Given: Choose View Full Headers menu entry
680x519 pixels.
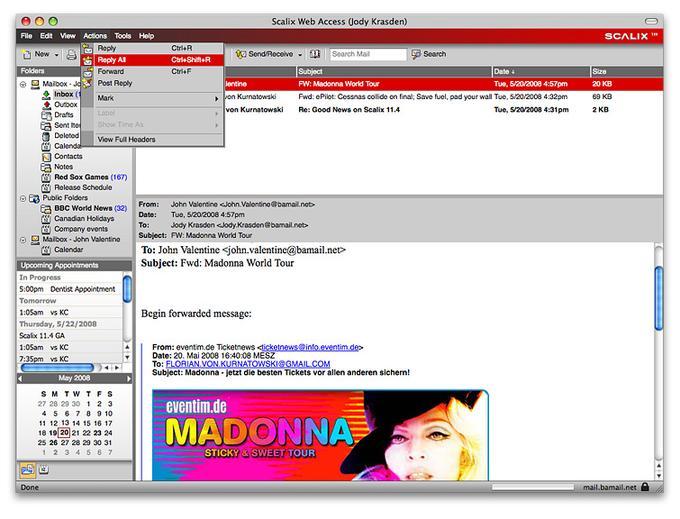Looking at the screenshot, I should click(153, 139).
